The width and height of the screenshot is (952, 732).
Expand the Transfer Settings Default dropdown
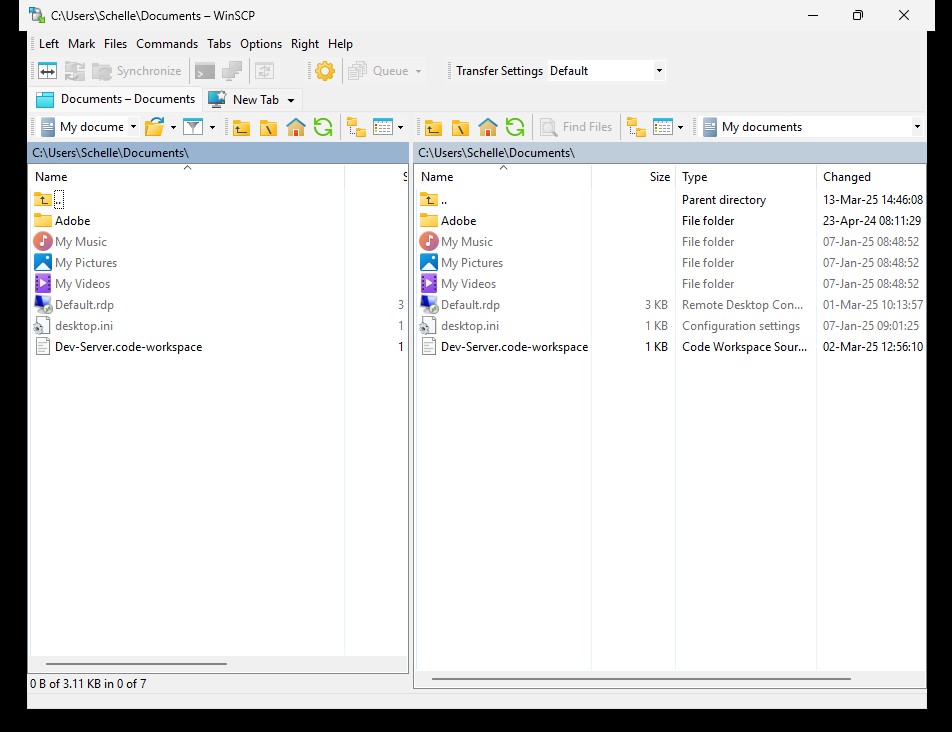[659, 71]
